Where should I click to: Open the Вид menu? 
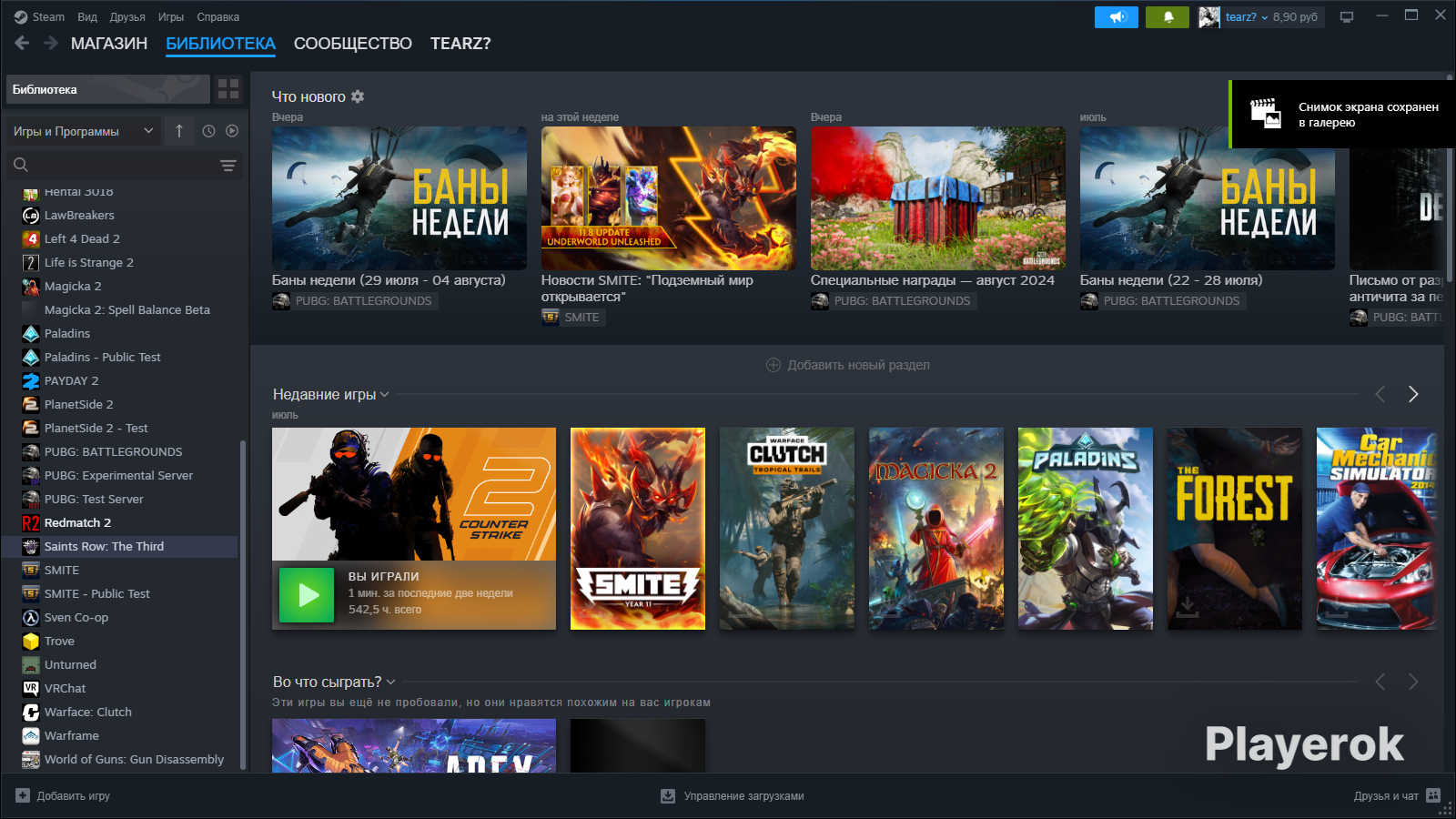87,17
